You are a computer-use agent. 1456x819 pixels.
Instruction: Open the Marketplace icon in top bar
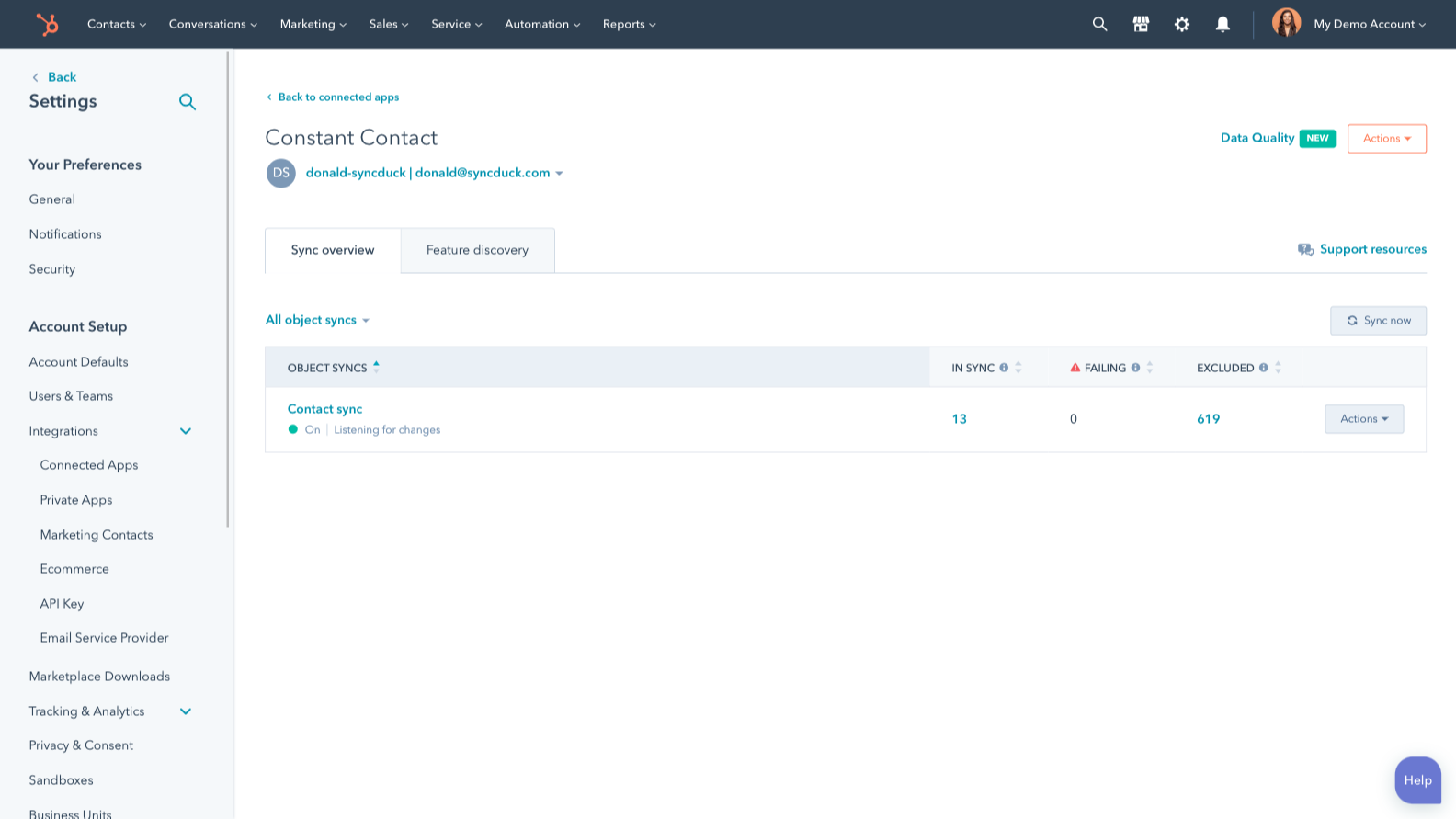click(1141, 24)
